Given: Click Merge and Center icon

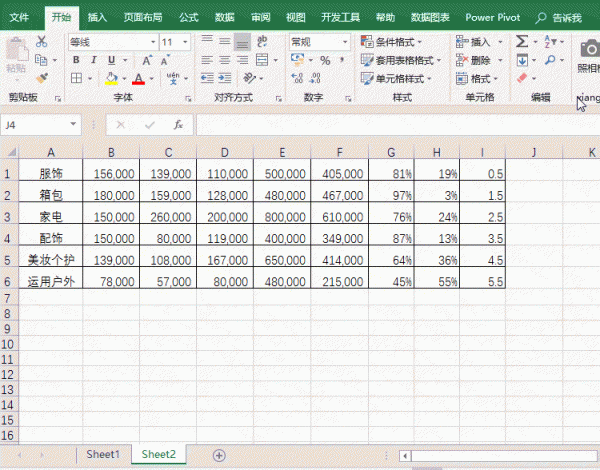Looking at the screenshot, I should (x=262, y=60).
